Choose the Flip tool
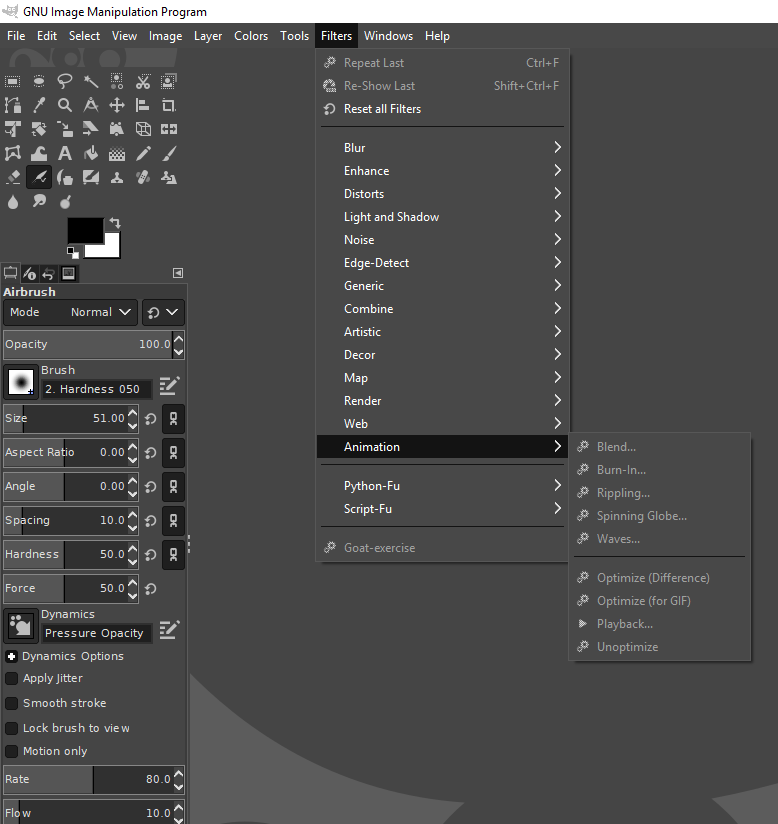The width and height of the screenshot is (778, 824). click(x=169, y=129)
